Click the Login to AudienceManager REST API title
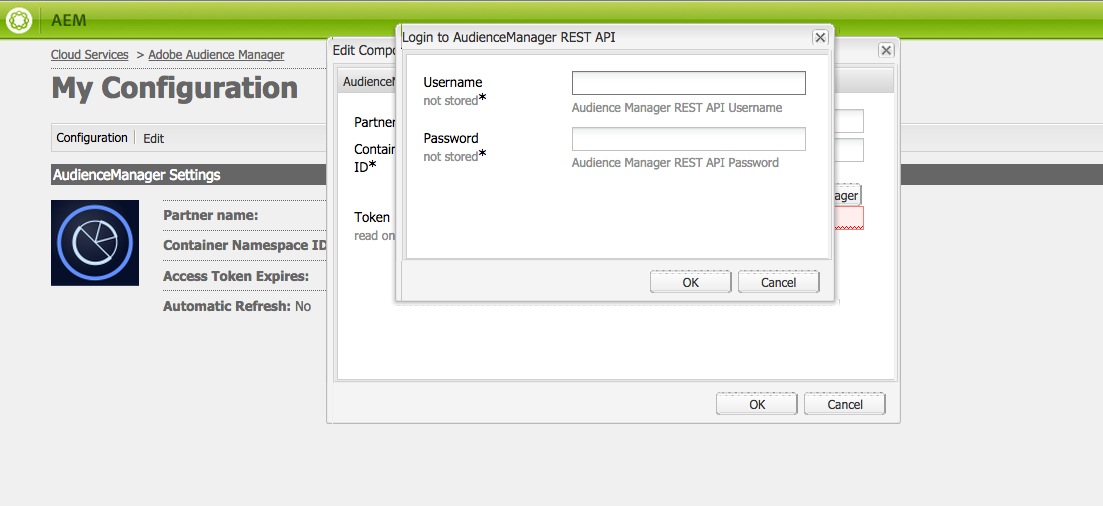1103x506 pixels. (x=508, y=37)
